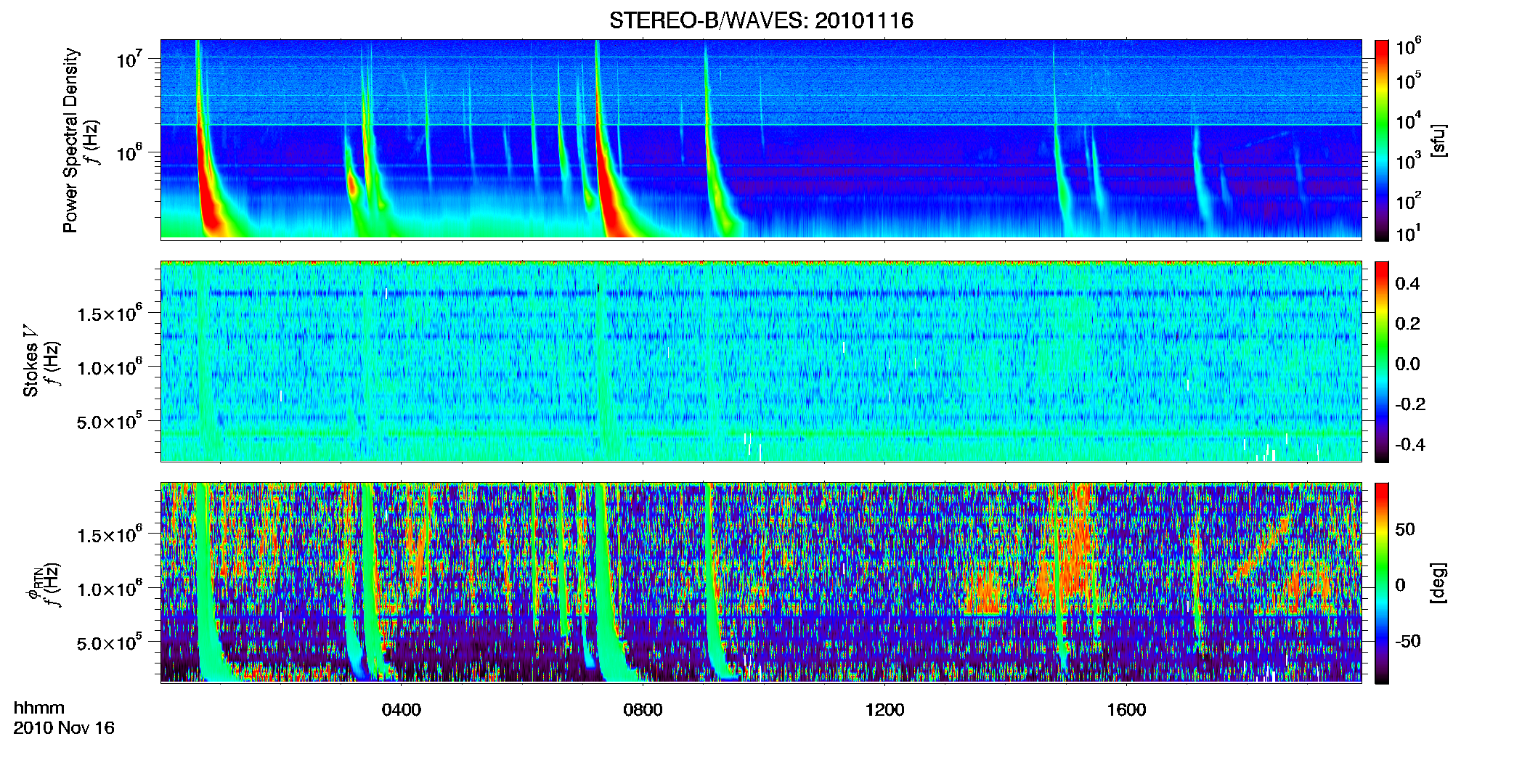Click the top panel power spectral colorbar
Viewport: 1522px width, 784px height.
point(1382,140)
